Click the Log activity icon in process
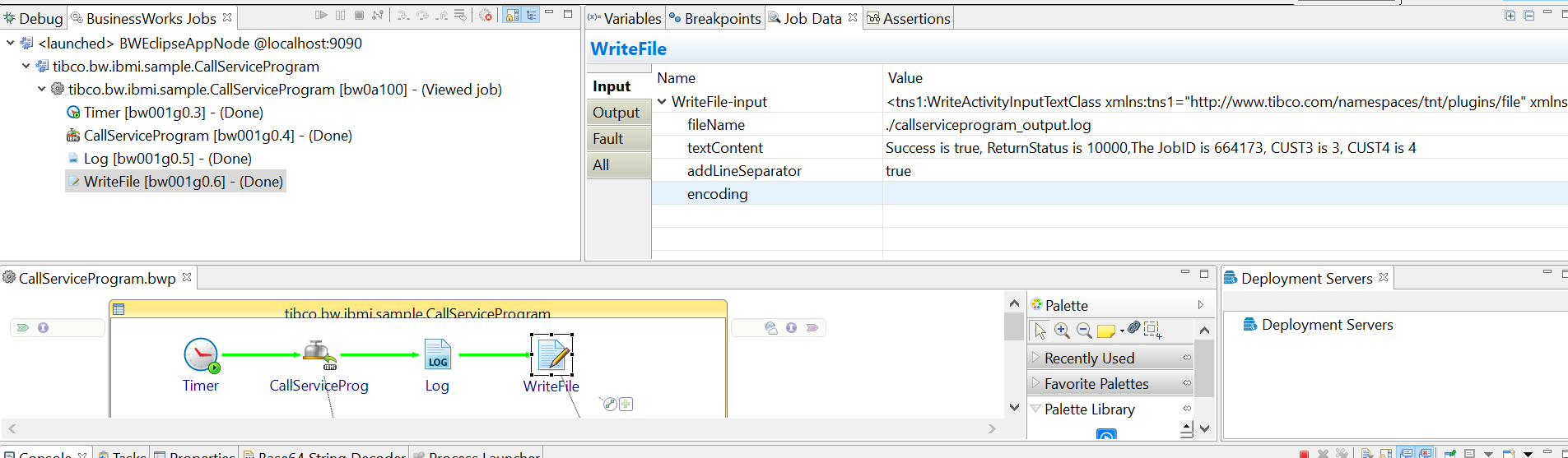Screen dimensions: 1568x458 437,355
